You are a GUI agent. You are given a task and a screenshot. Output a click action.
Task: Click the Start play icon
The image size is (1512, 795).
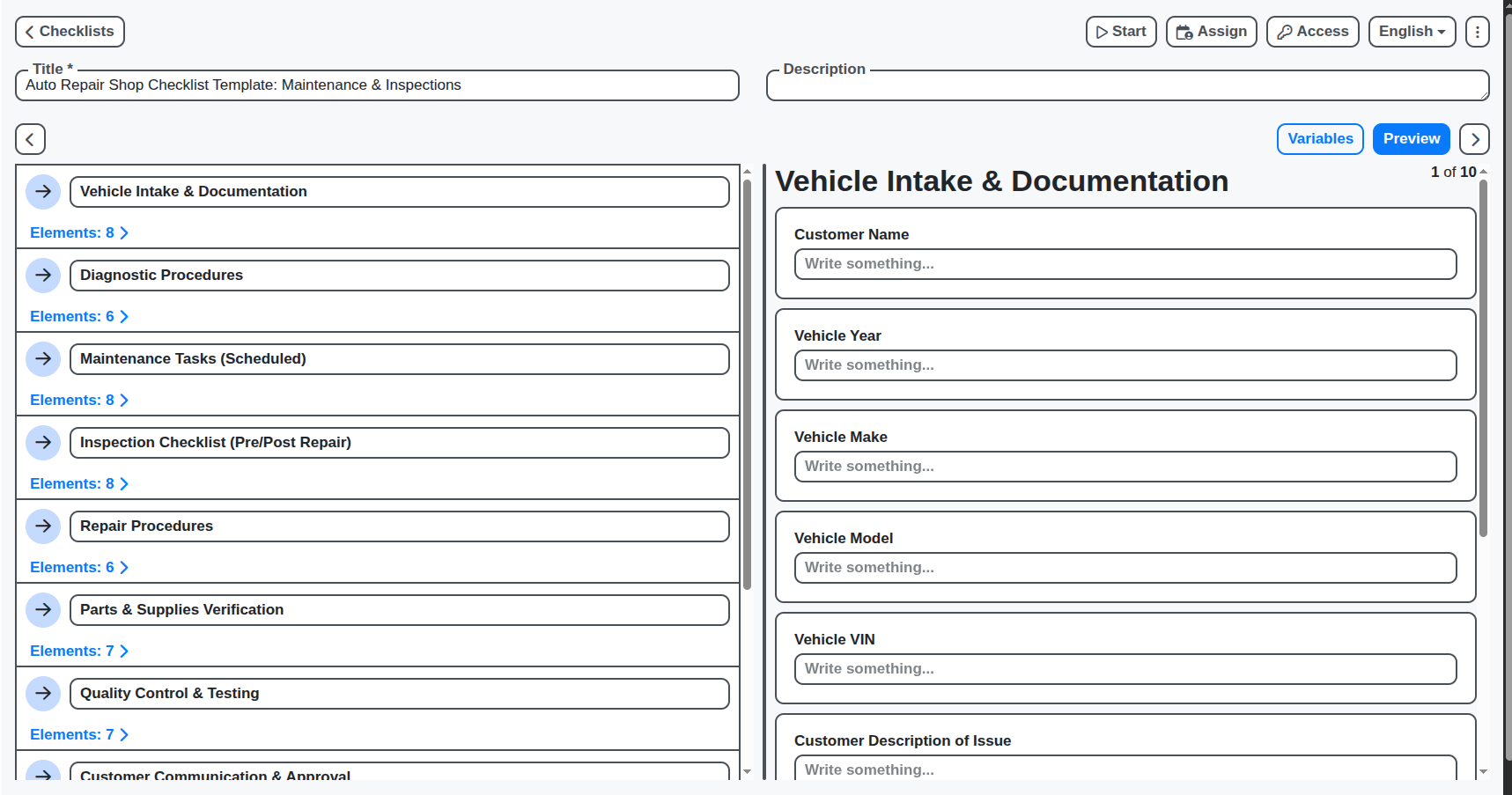(x=1103, y=32)
